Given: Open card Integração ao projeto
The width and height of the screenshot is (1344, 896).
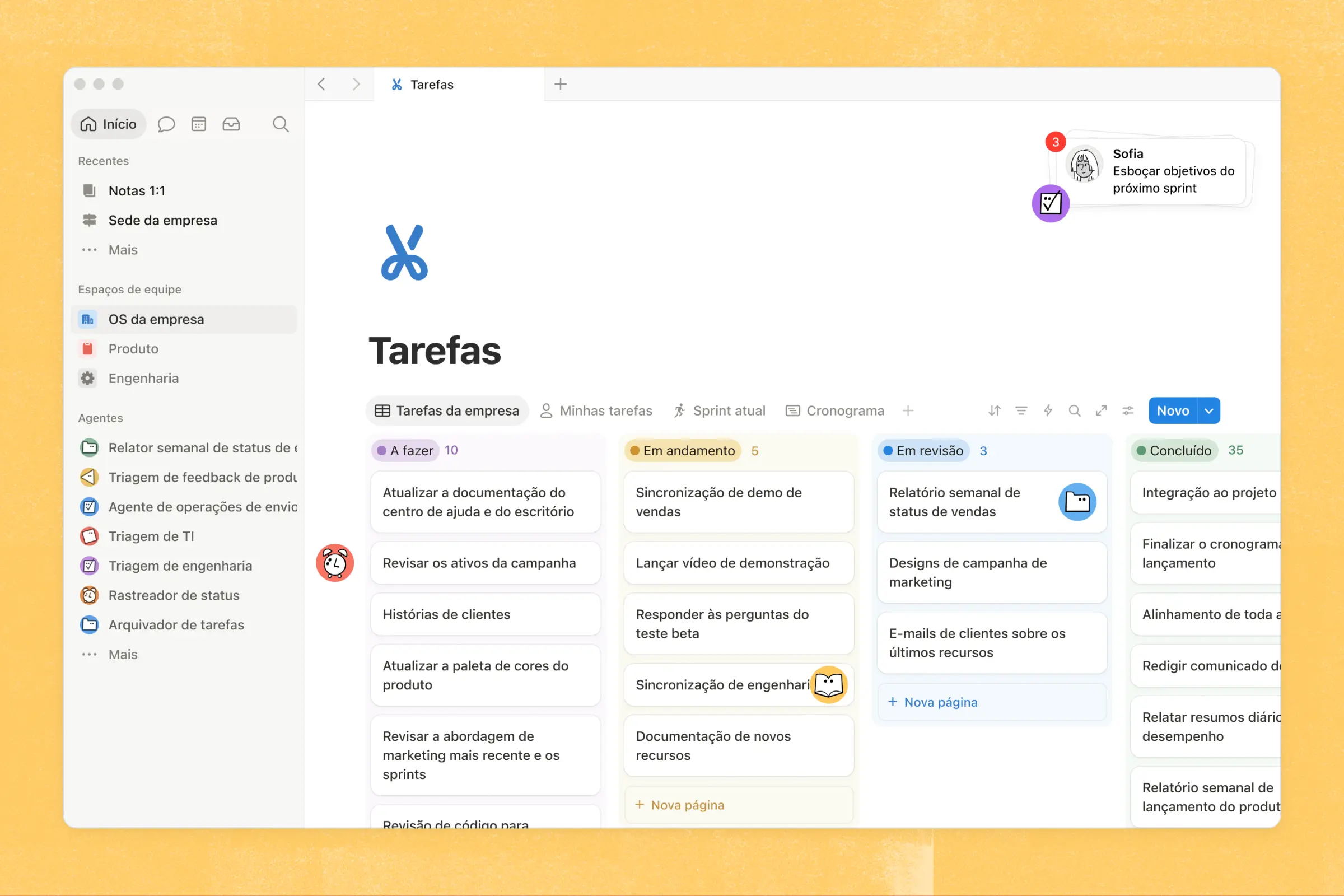Looking at the screenshot, I should coord(1206,493).
